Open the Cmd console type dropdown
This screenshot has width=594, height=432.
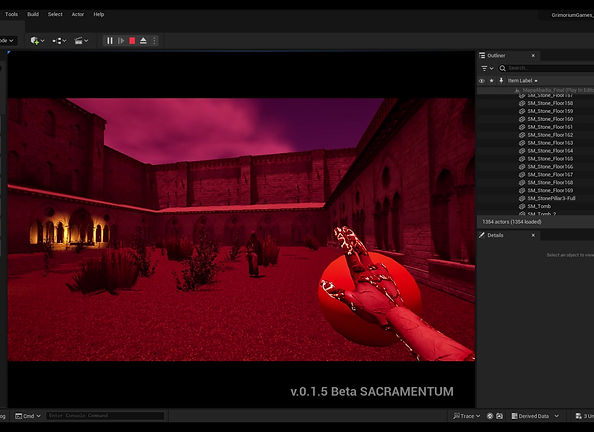pos(28,416)
